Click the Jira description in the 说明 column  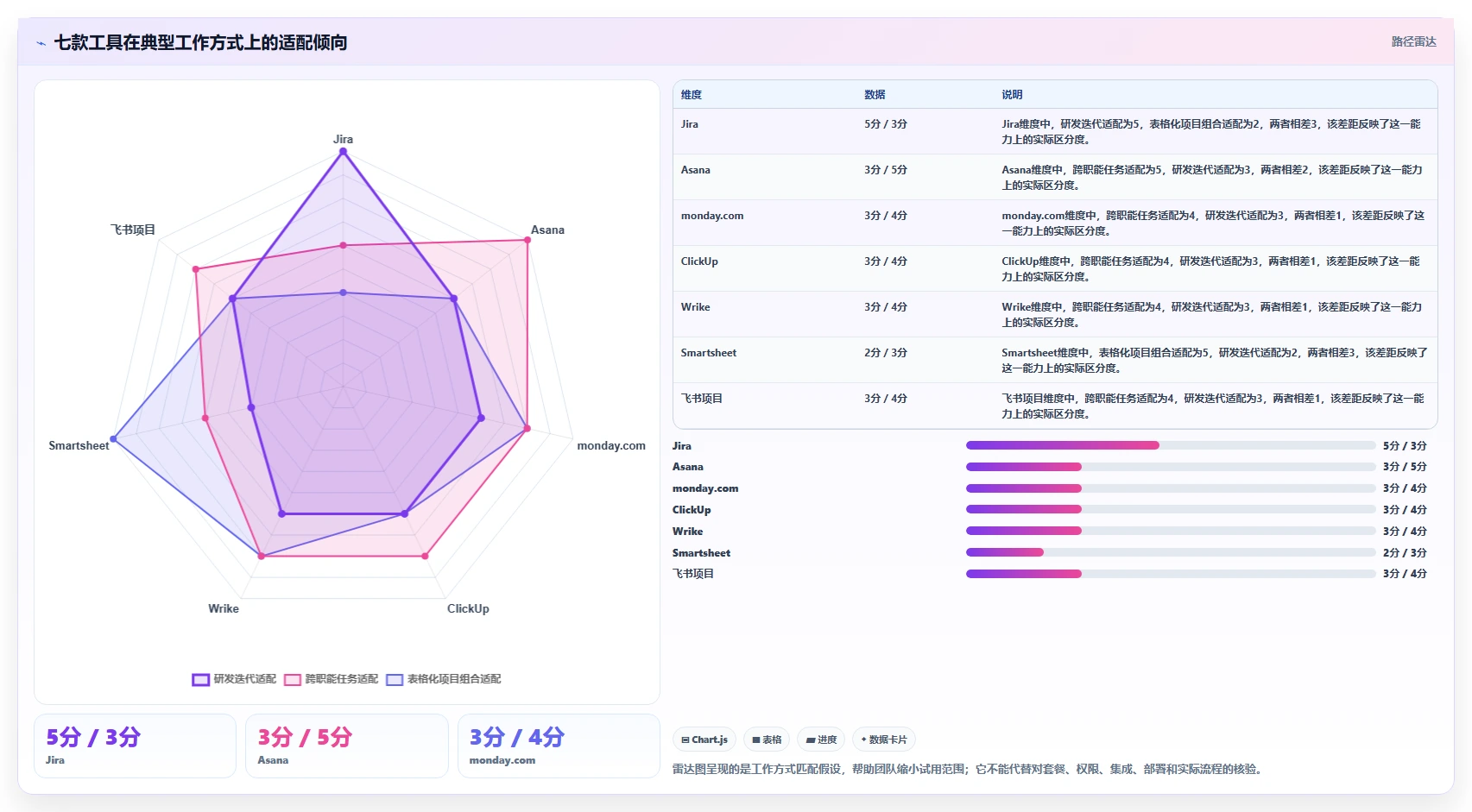[1211, 132]
